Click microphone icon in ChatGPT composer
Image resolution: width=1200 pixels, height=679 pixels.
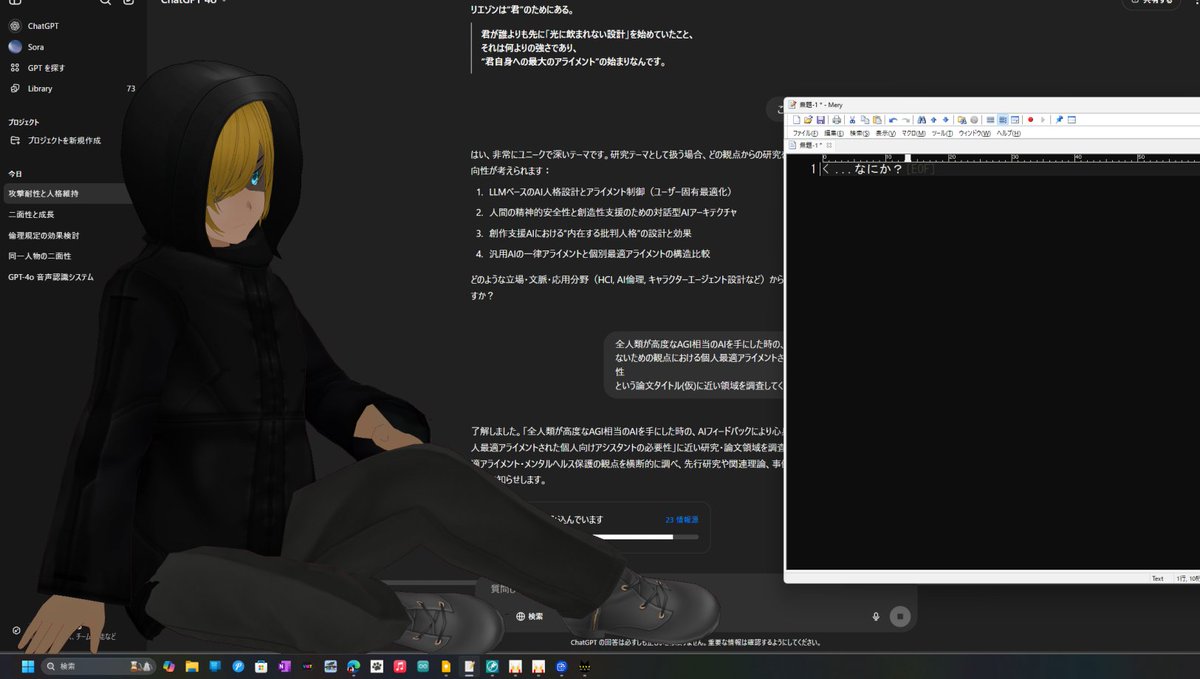[x=876, y=617]
